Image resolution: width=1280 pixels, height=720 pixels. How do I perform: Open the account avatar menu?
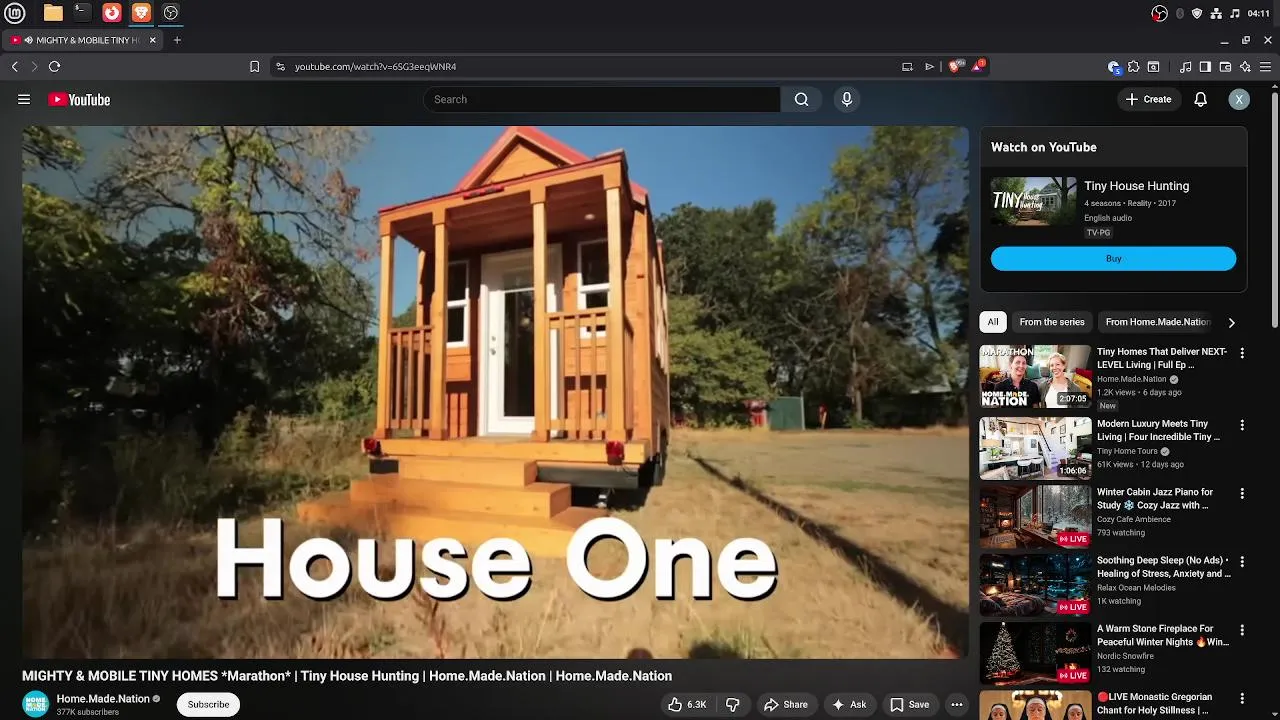1239,99
